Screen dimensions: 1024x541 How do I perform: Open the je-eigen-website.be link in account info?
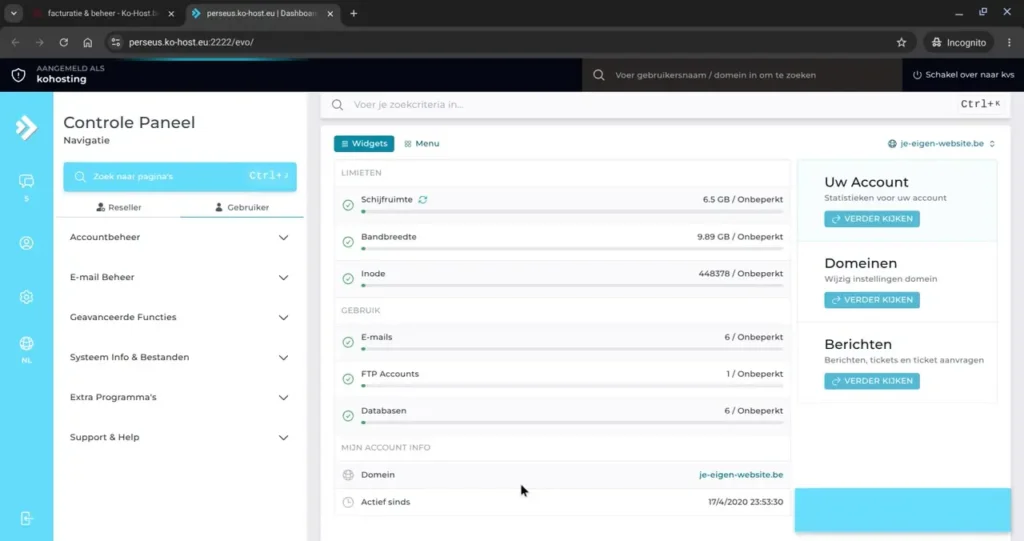point(741,475)
